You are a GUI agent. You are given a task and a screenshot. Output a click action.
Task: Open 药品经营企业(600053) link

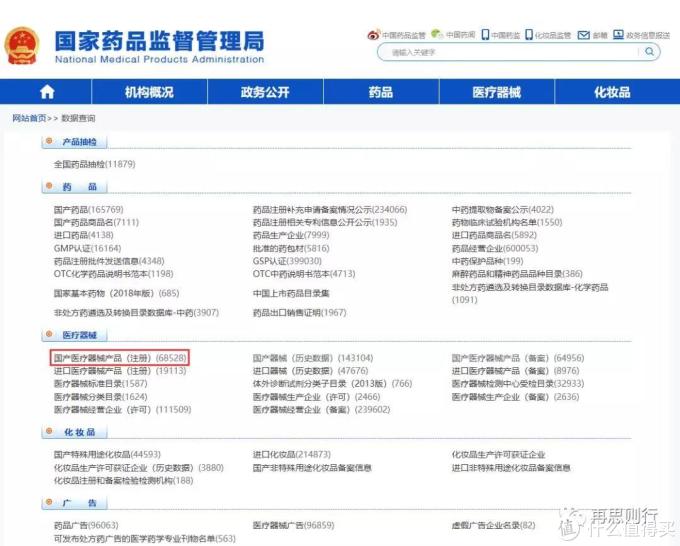pos(495,248)
